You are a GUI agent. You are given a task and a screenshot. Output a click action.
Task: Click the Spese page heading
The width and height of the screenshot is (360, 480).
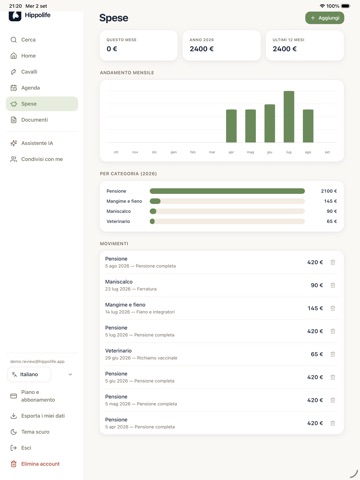coord(114,18)
